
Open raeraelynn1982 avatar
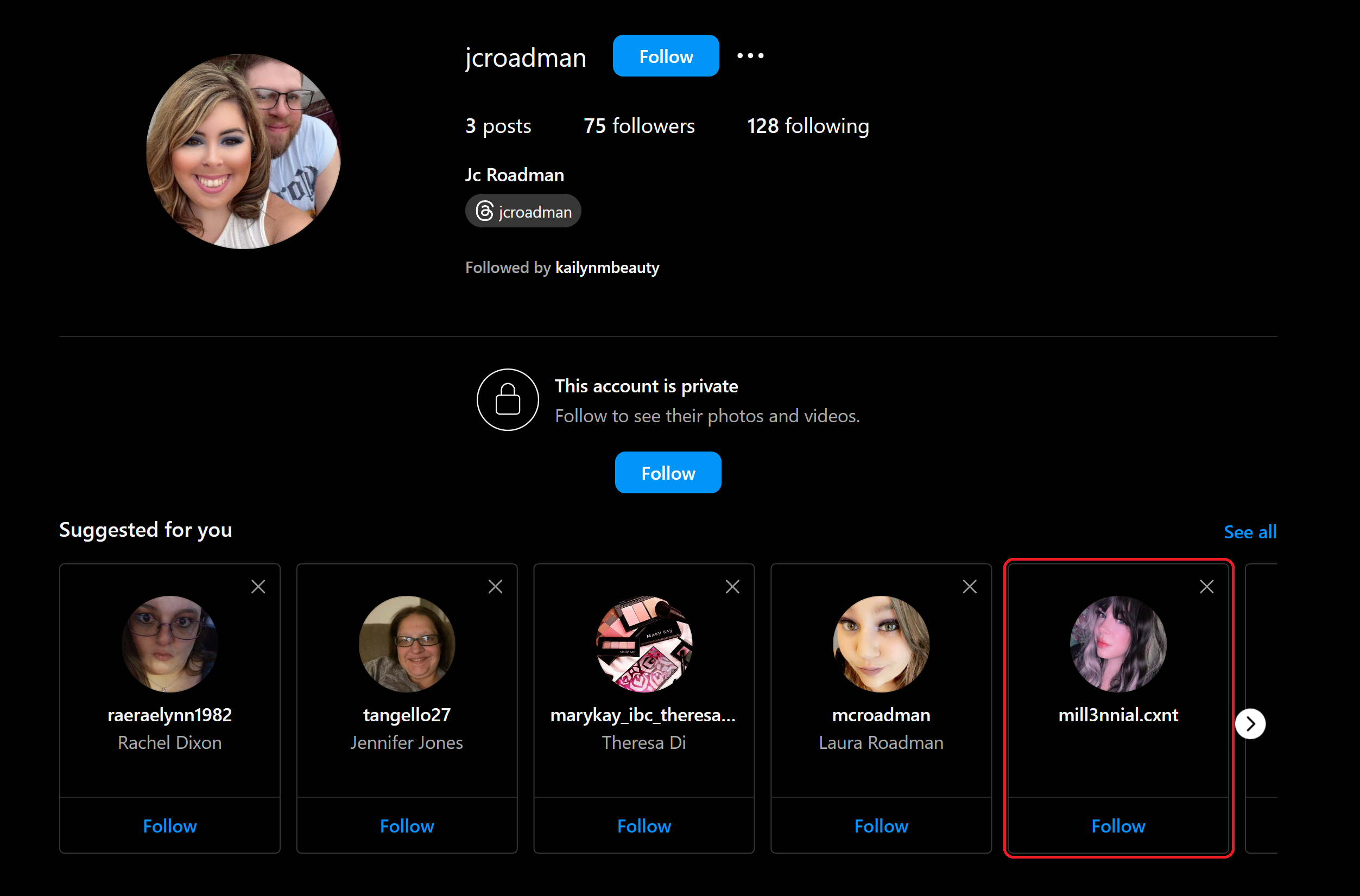(170, 644)
